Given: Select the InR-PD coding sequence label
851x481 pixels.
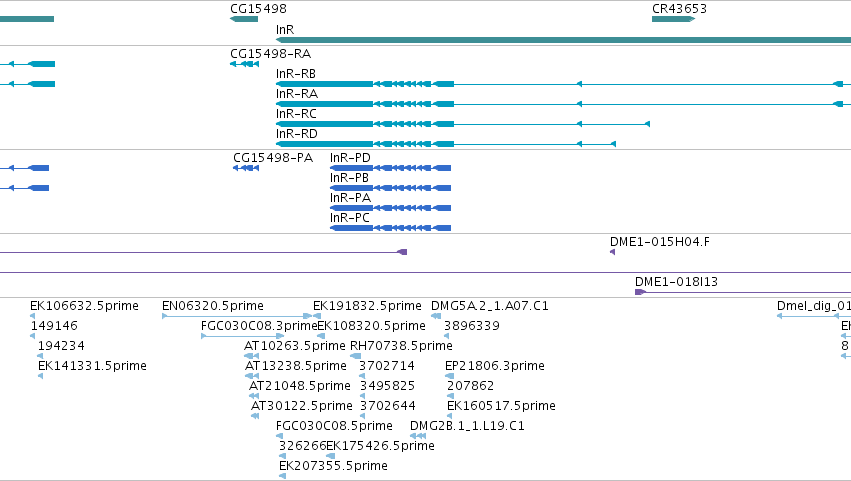Looking at the screenshot, I should click(351, 158).
